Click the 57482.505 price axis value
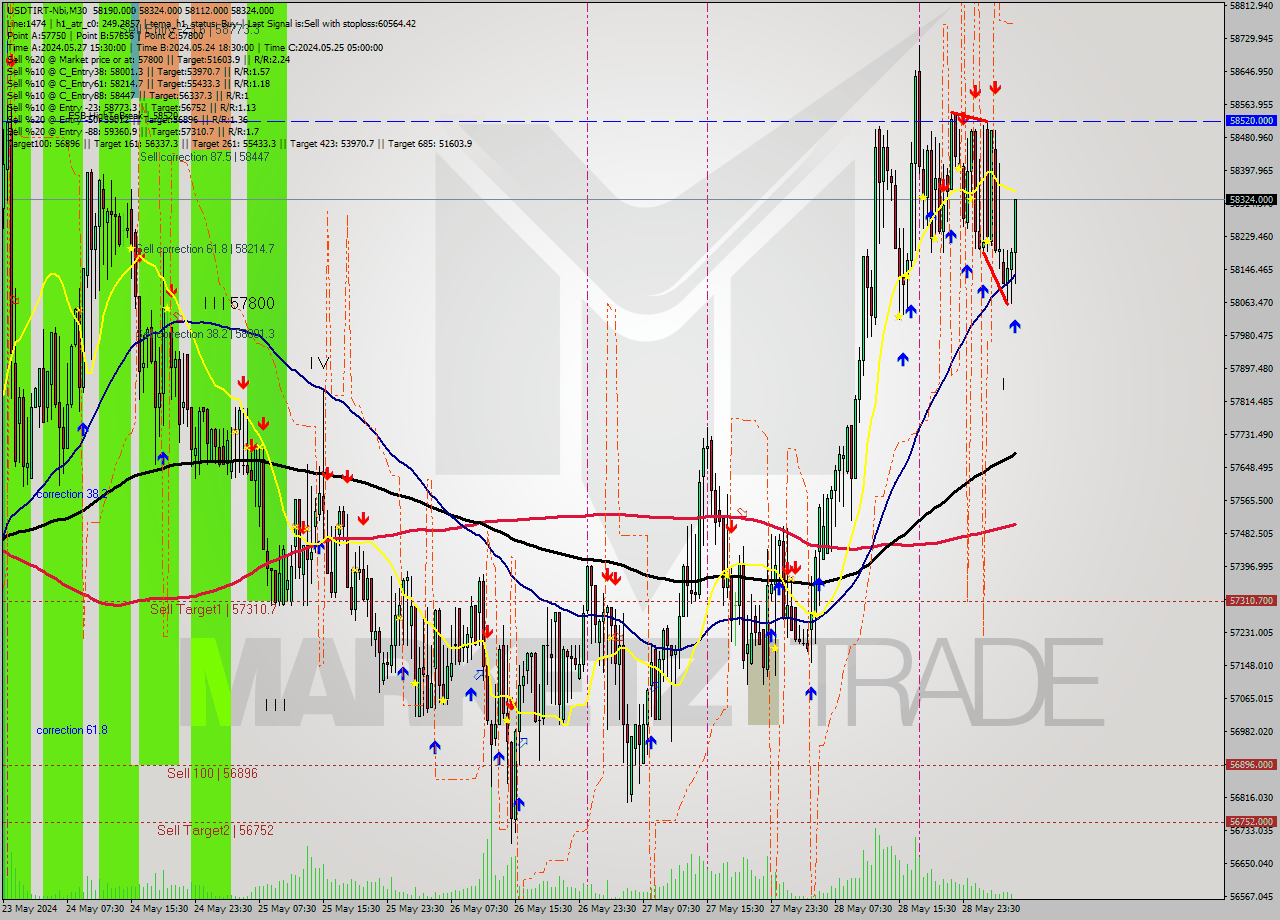1280x920 pixels. coord(1251,533)
